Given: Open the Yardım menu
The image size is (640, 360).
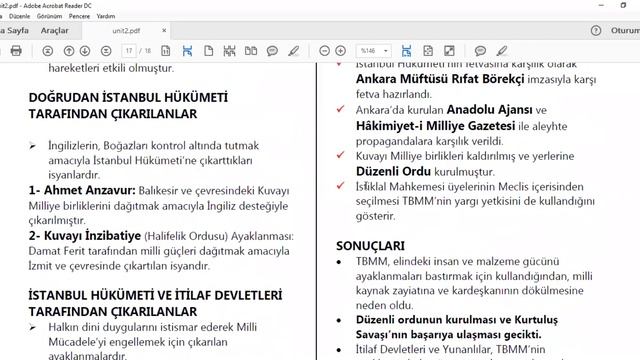Looking at the screenshot, I should (x=106, y=16).
